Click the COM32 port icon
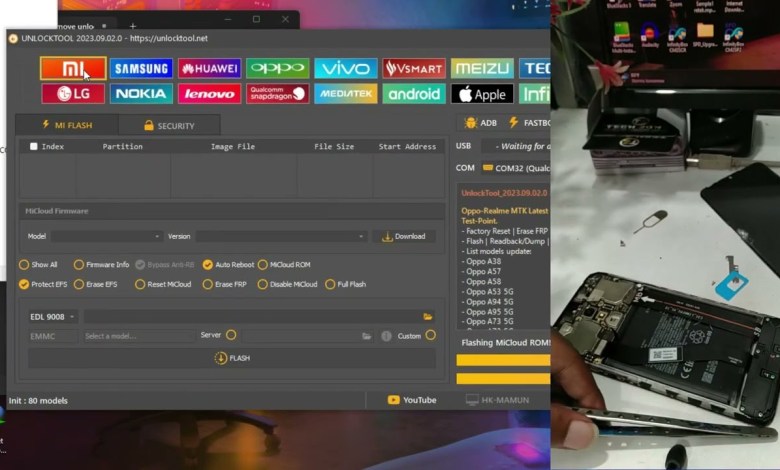The height and width of the screenshot is (470, 780). click(x=488, y=168)
